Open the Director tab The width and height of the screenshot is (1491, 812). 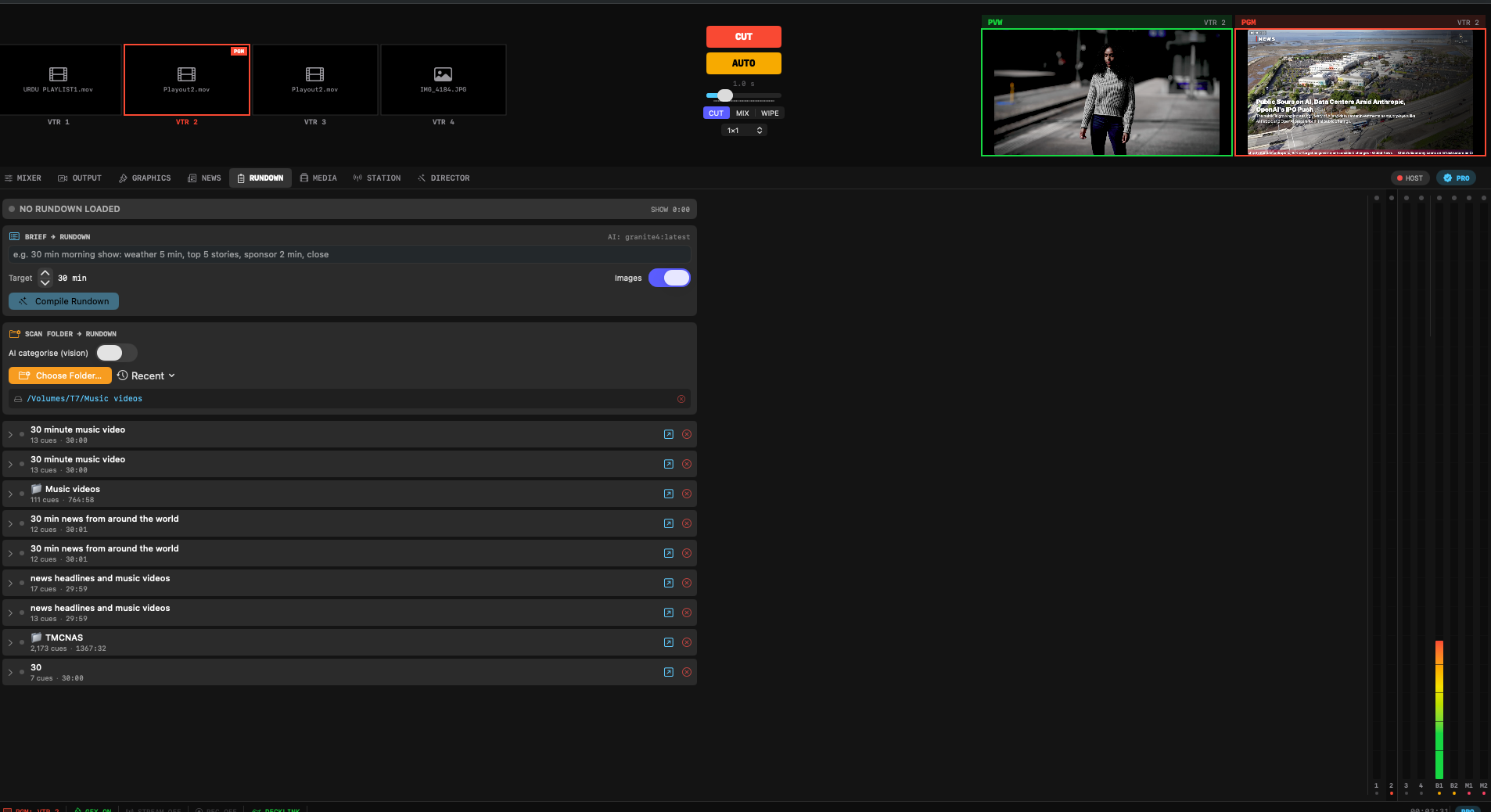tap(444, 178)
